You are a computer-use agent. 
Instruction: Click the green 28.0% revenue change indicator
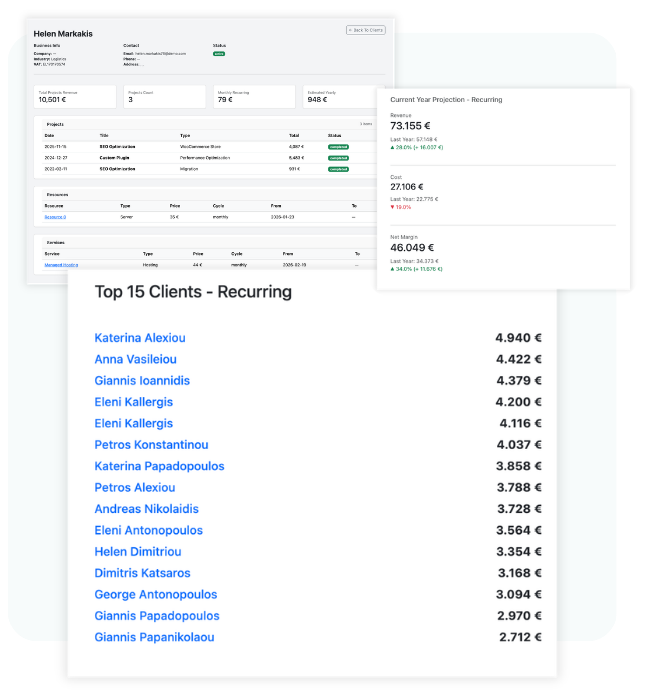[417, 147]
